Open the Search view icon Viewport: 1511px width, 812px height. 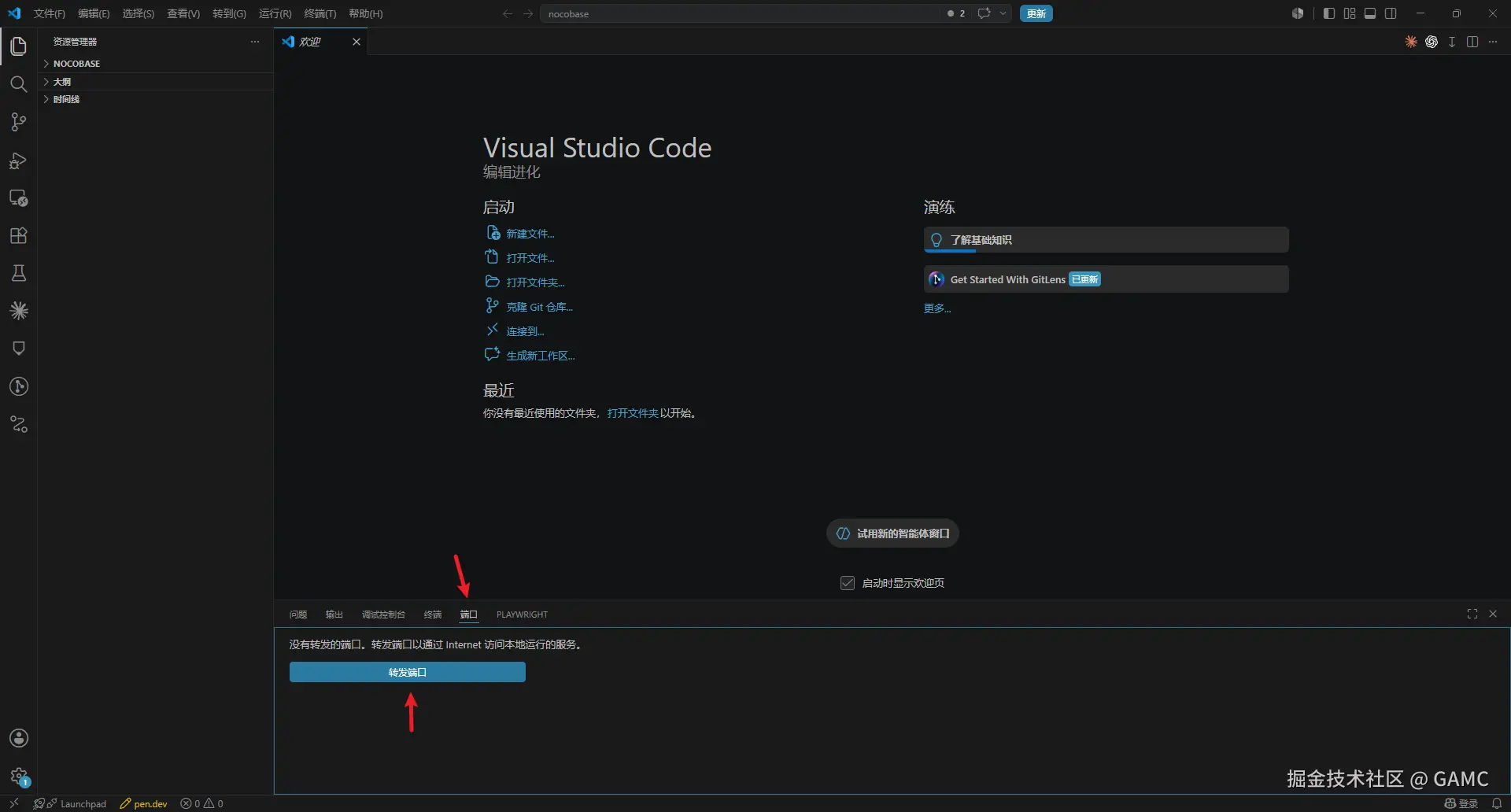19,84
